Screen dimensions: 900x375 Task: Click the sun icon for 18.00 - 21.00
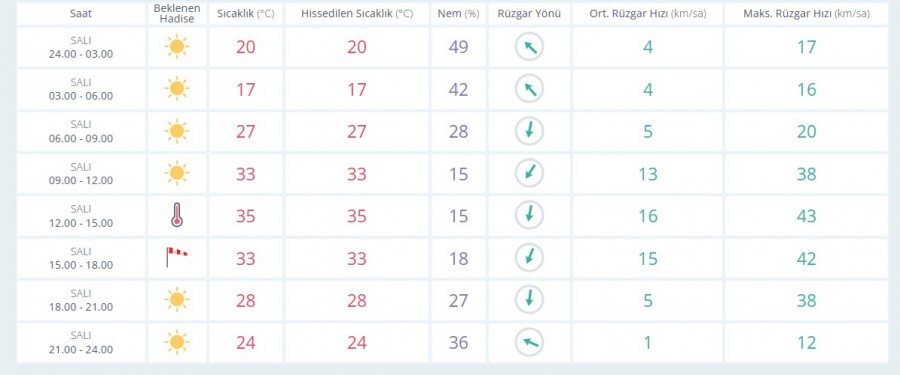177,300
